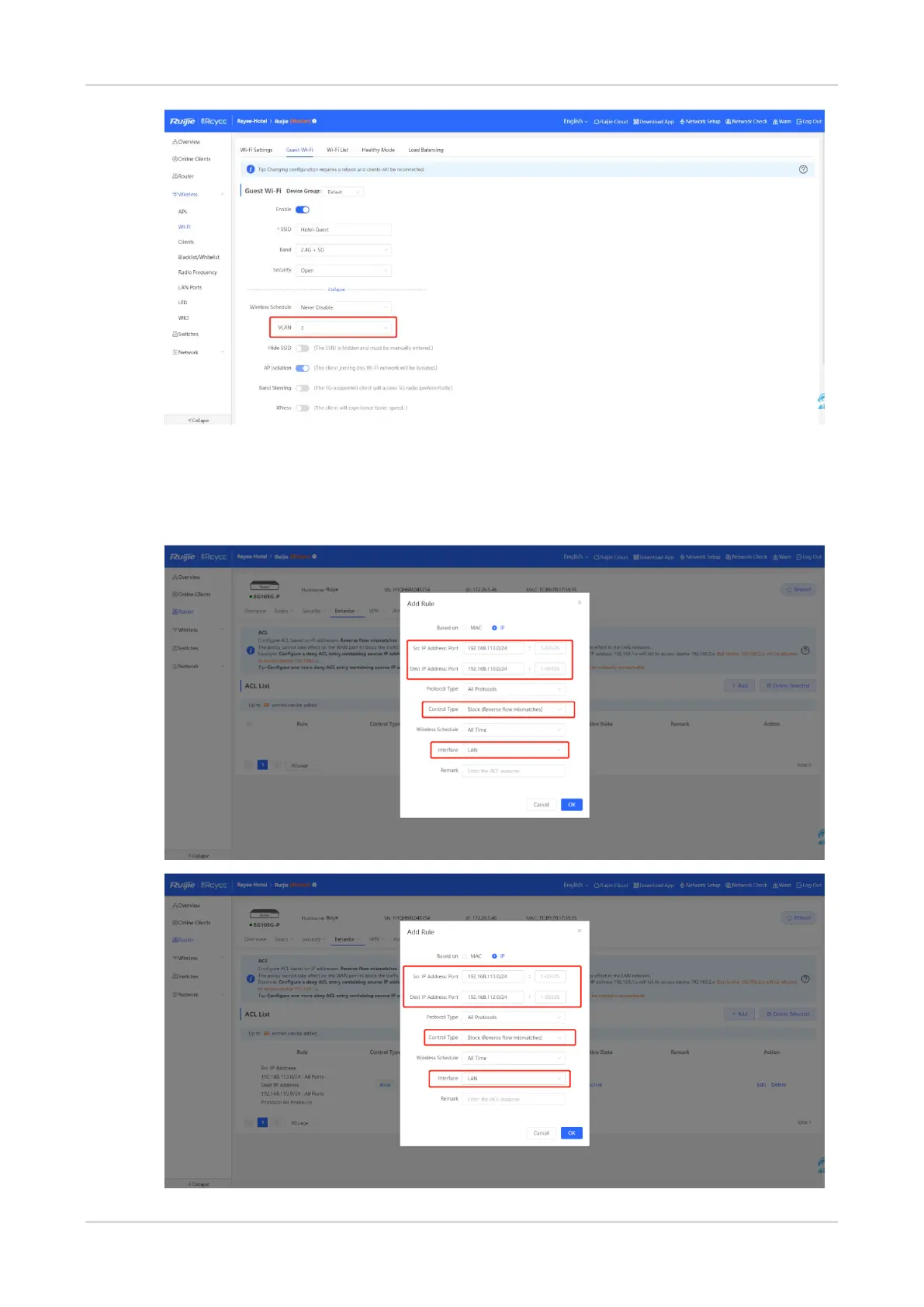The width and height of the screenshot is (924, 1307).
Task: Click Edit link in the ACL list row
Action: click(x=761, y=1085)
